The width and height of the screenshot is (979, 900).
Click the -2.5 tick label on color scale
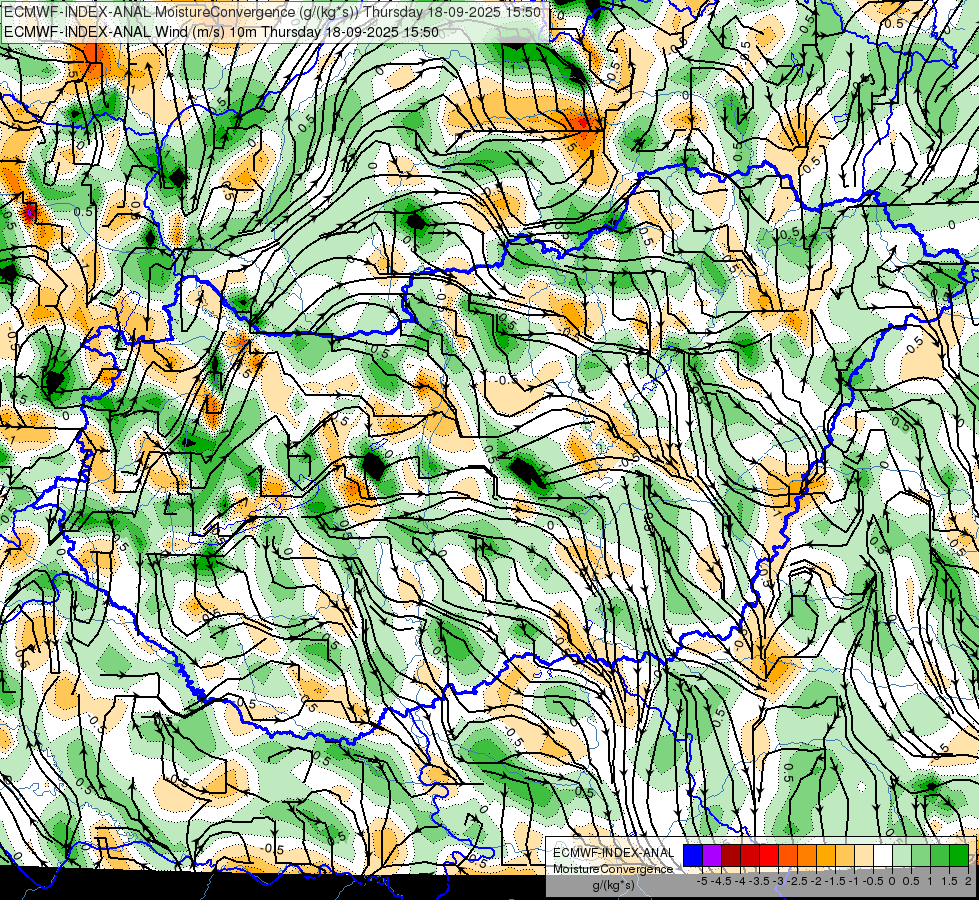coord(798,881)
